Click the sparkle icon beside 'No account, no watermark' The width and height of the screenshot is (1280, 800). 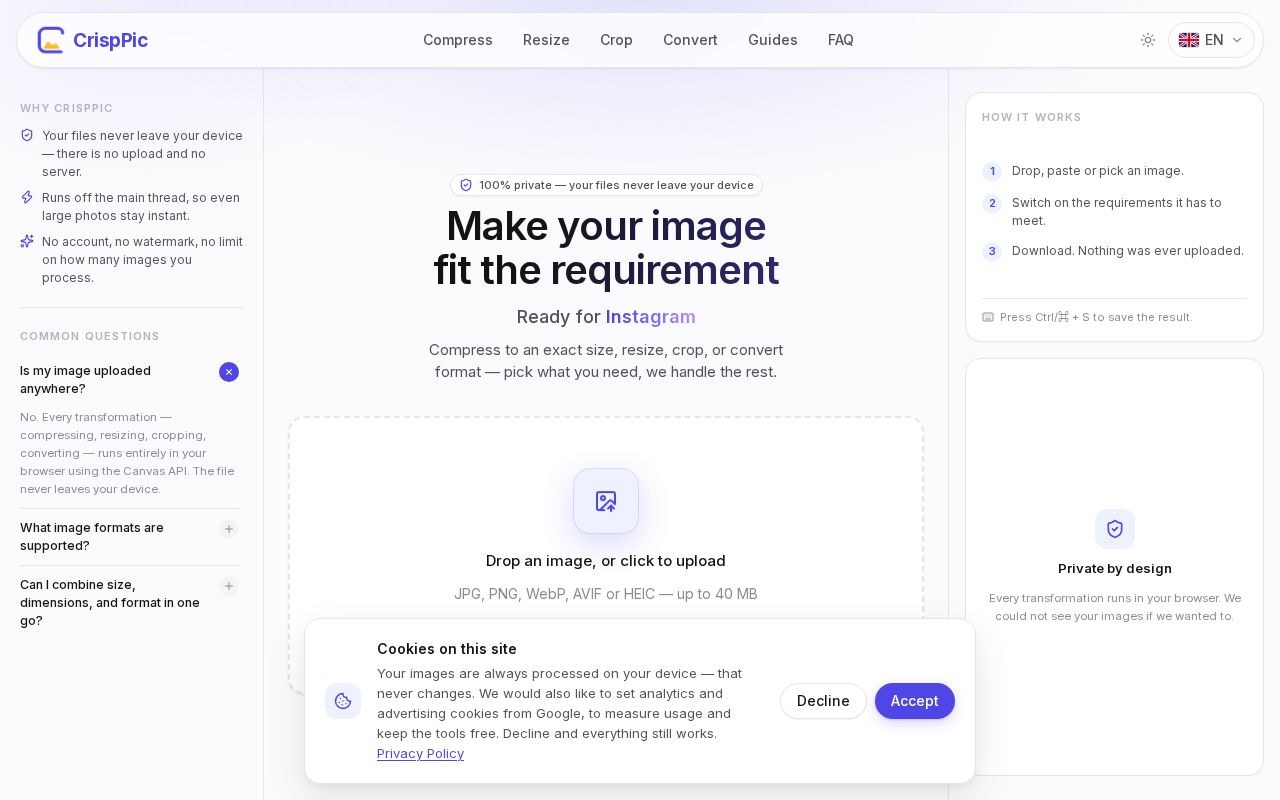point(27,241)
